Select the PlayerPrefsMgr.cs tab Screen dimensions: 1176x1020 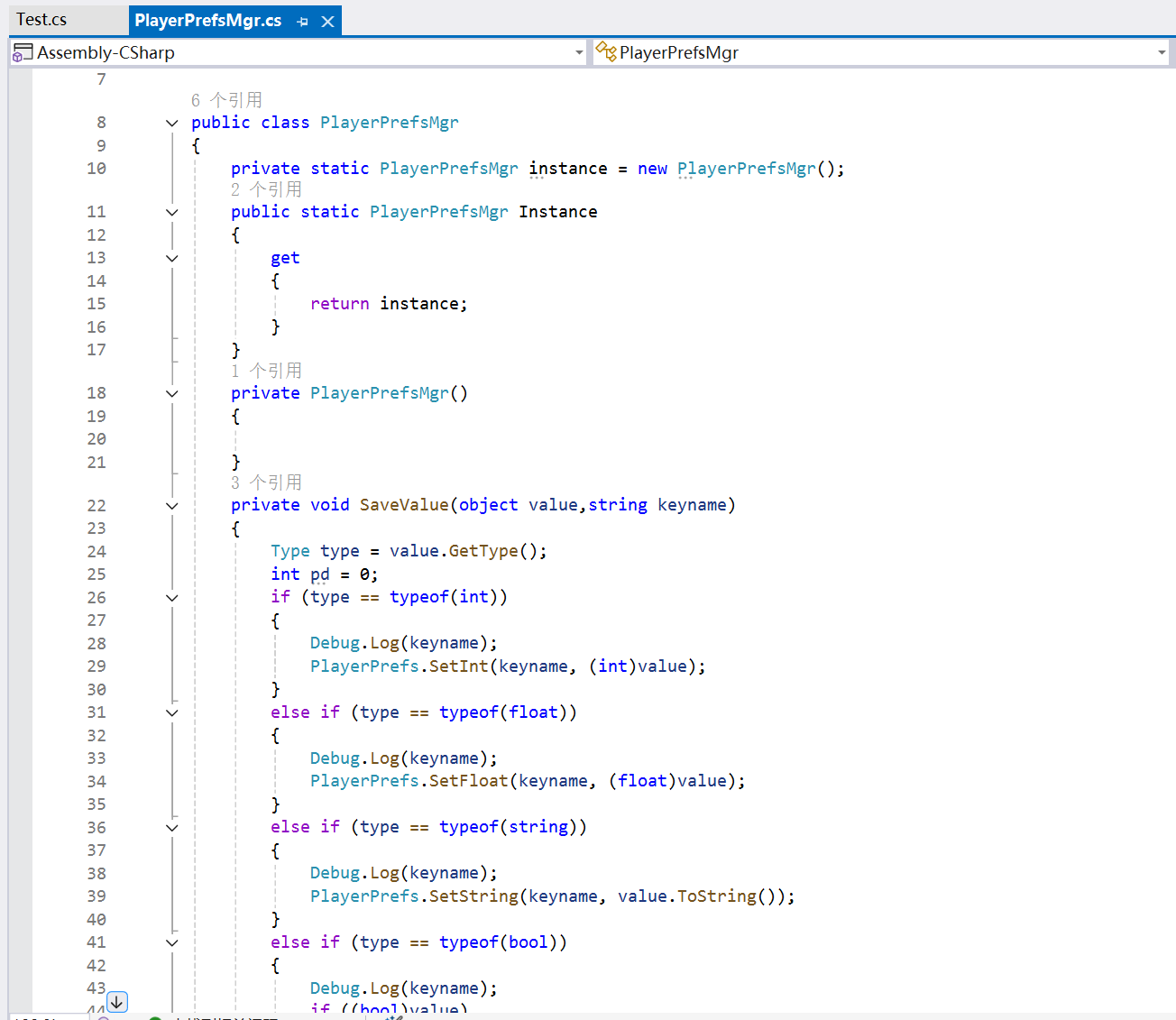click(x=207, y=20)
